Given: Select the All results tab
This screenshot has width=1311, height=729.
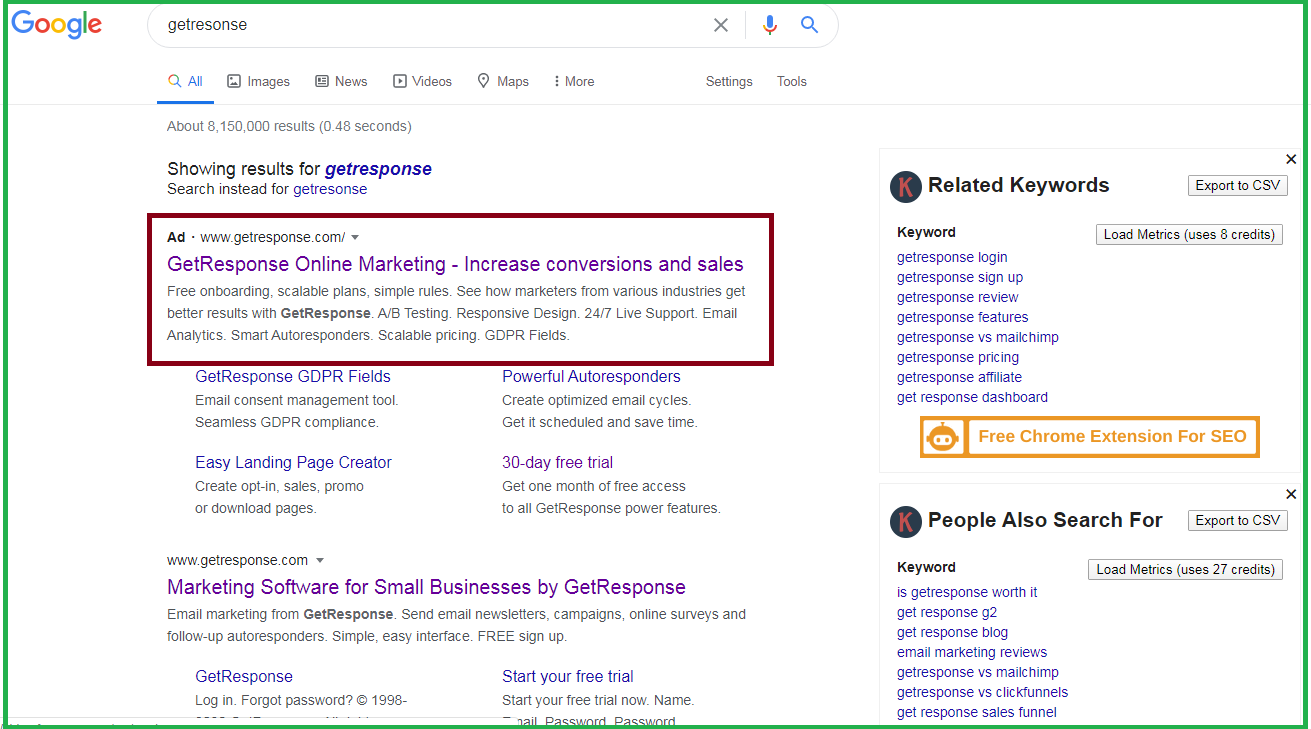Looking at the screenshot, I should 185,82.
